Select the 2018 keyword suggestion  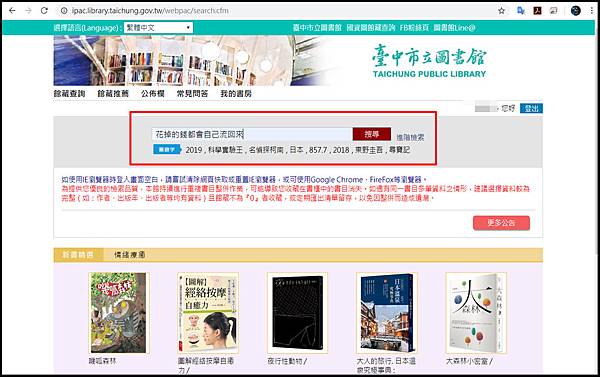tap(341, 150)
